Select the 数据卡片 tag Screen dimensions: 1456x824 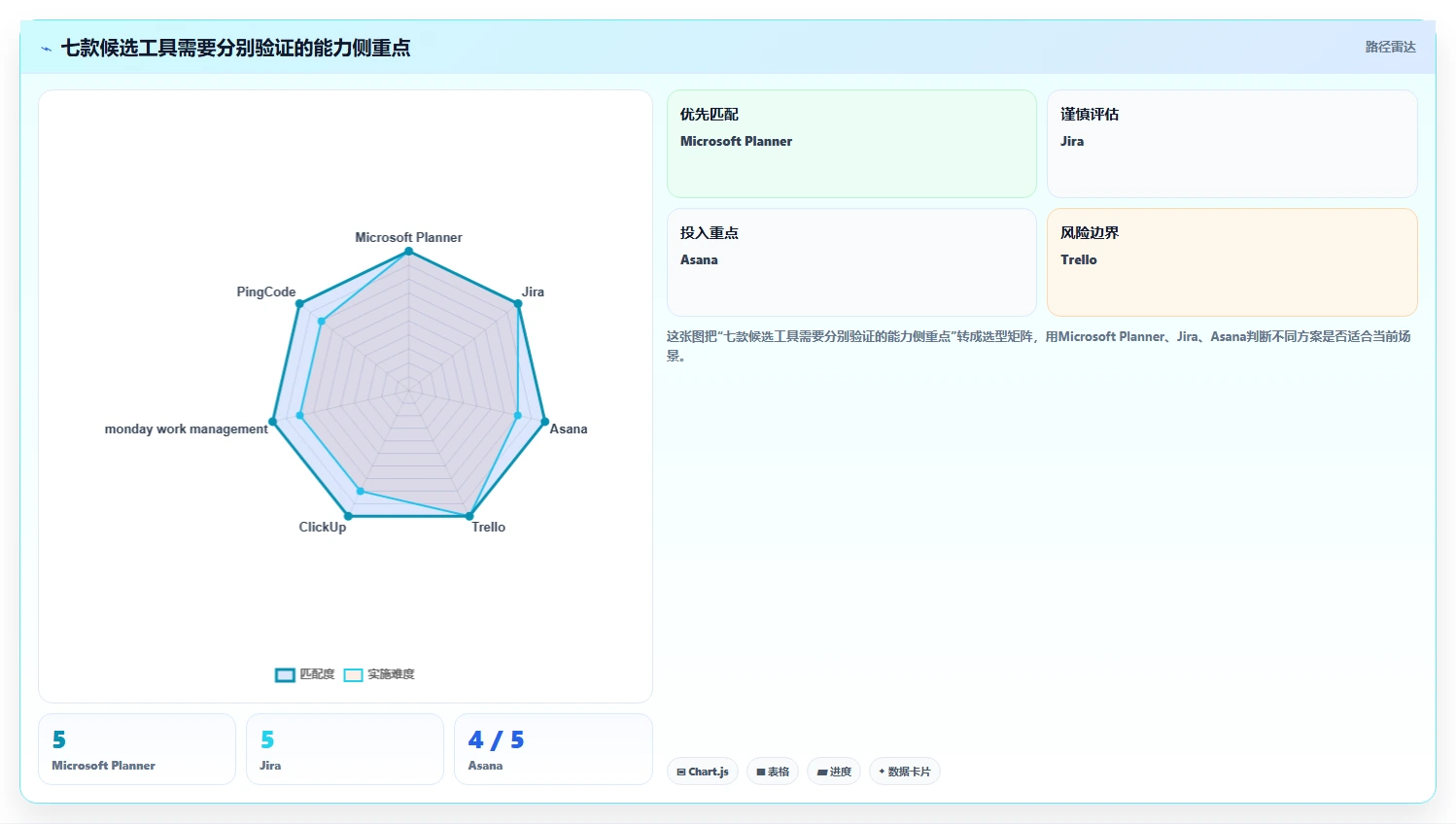click(x=904, y=772)
